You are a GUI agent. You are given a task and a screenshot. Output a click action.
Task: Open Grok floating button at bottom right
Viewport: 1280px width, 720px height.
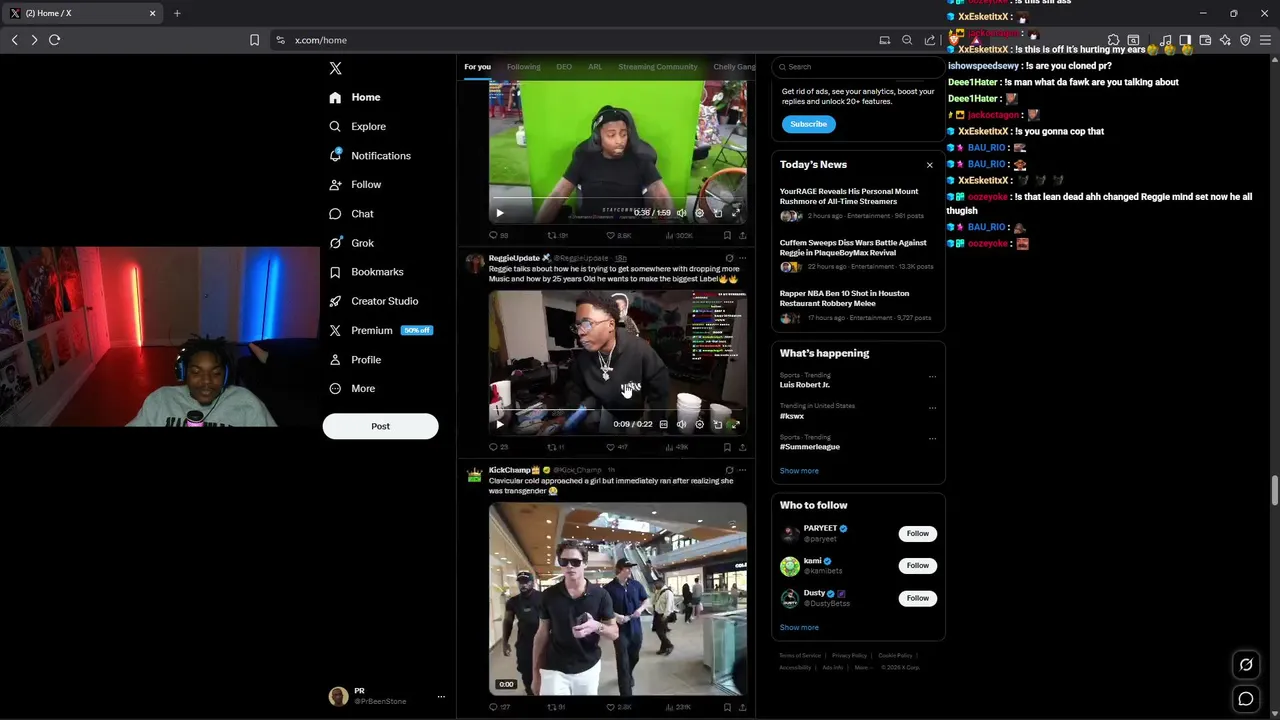coord(1246,664)
